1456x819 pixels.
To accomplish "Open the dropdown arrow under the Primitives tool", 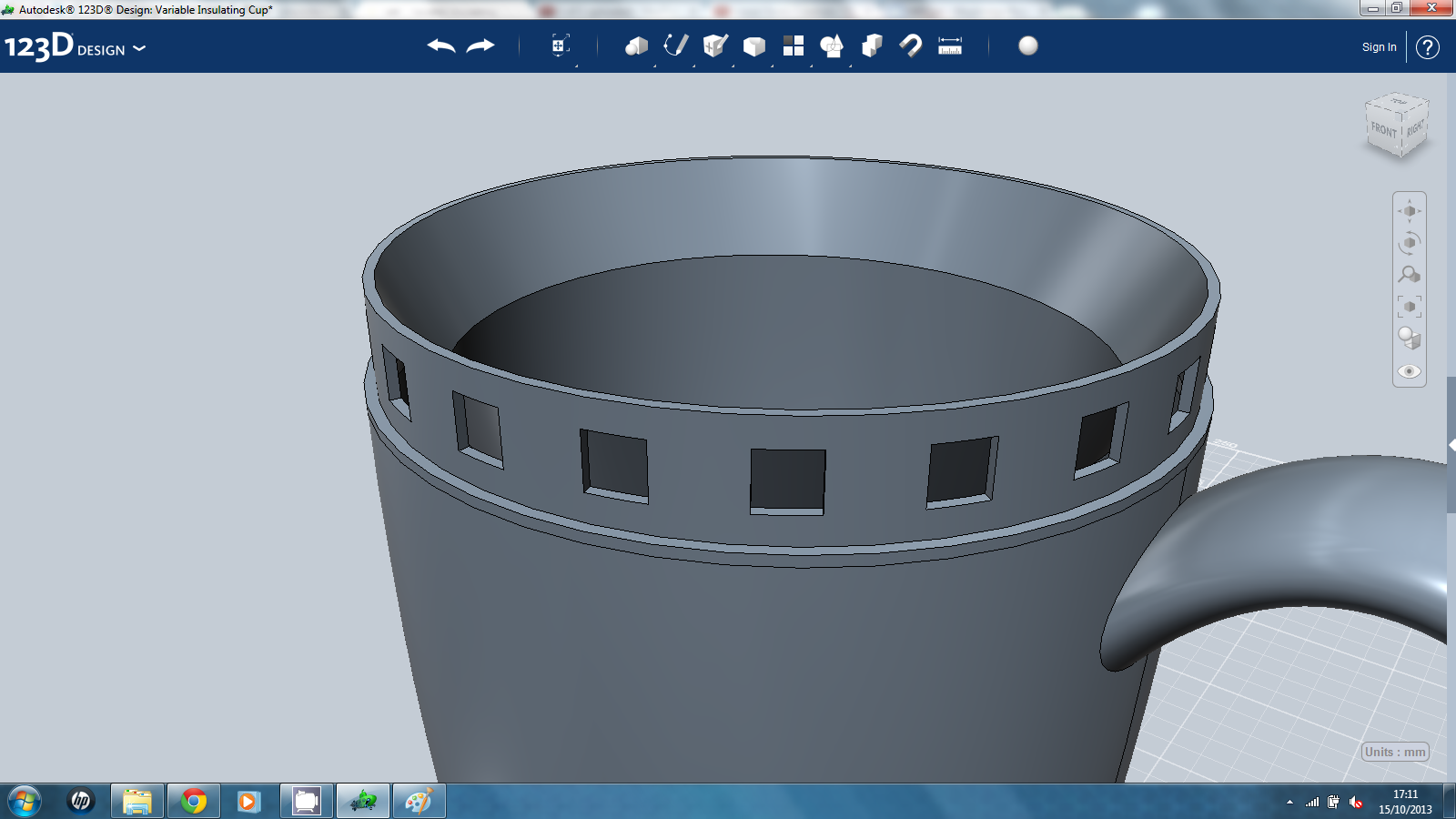I will pyautogui.click(x=653, y=65).
